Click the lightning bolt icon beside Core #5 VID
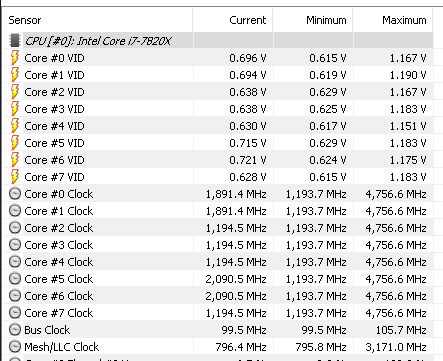 pyautogui.click(x=15, y=143)
